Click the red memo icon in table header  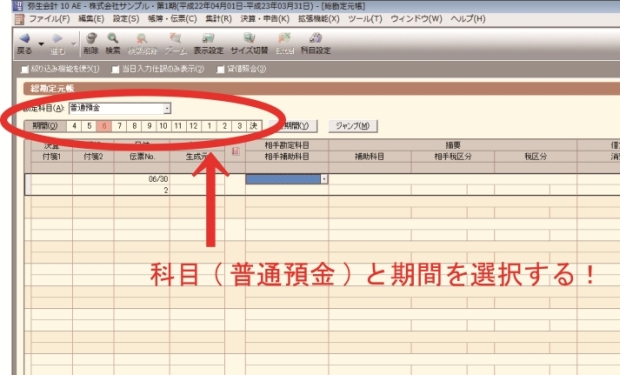235,151
